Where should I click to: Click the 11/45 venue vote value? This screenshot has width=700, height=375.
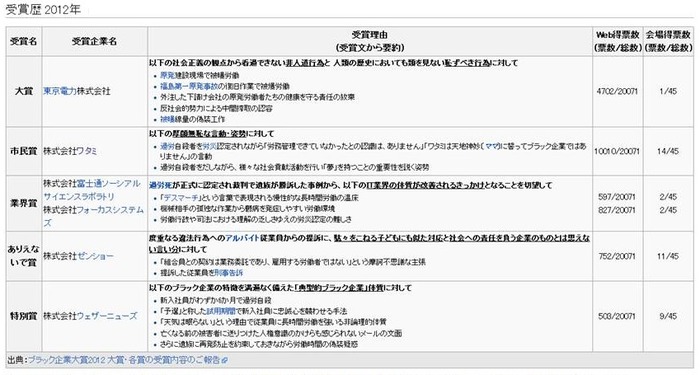click(x=668, y=256)
